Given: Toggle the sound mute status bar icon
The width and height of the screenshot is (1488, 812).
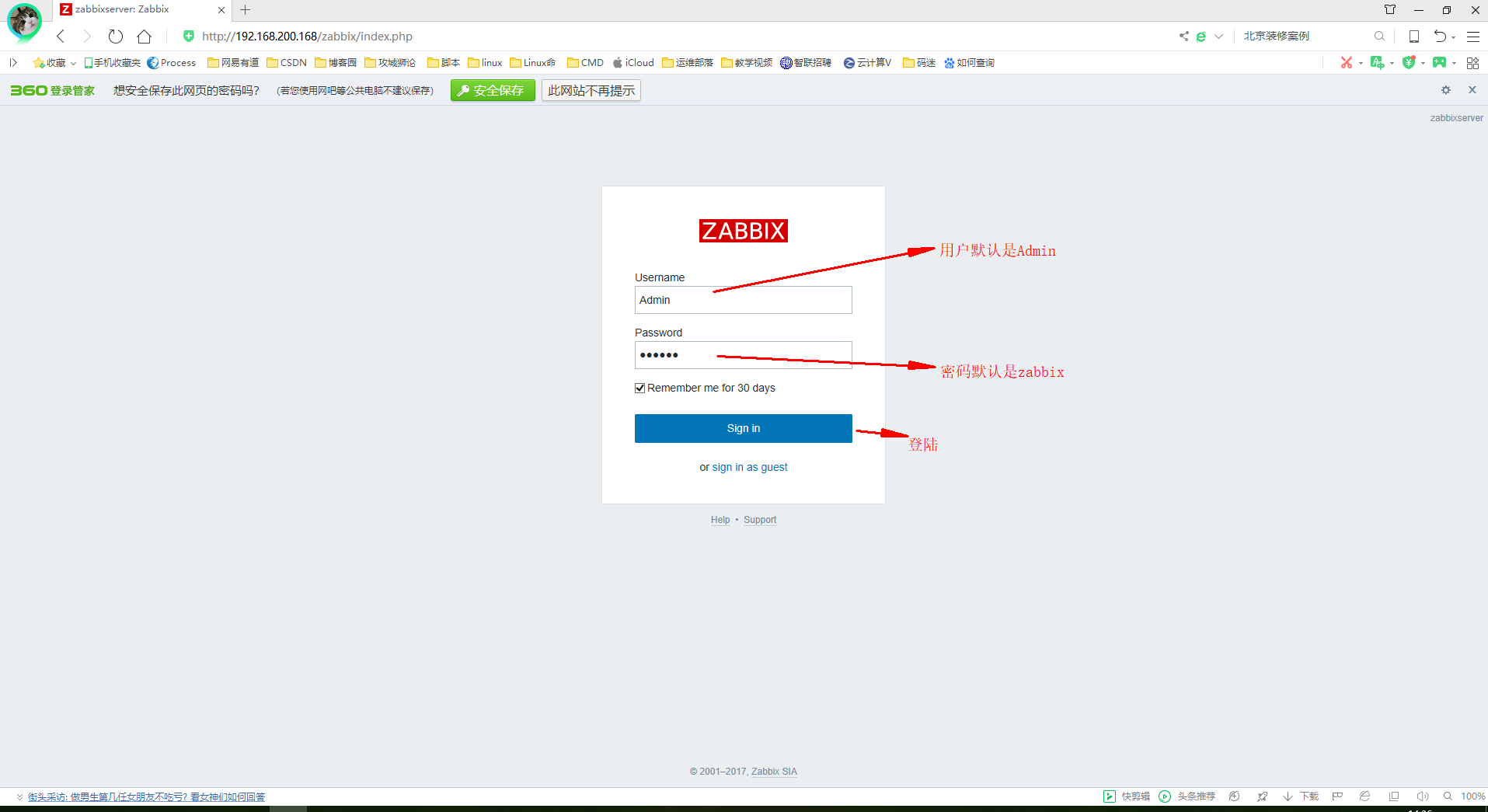Looking at the screenshot, I should tap(1422, 796).
